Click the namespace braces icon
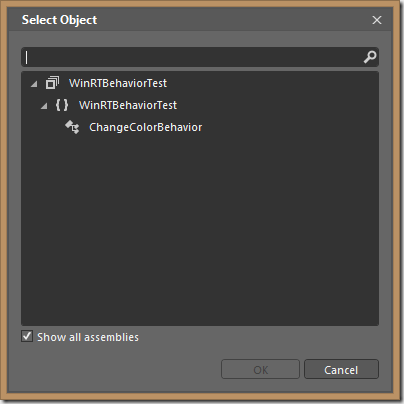 [x=62, y=105]
